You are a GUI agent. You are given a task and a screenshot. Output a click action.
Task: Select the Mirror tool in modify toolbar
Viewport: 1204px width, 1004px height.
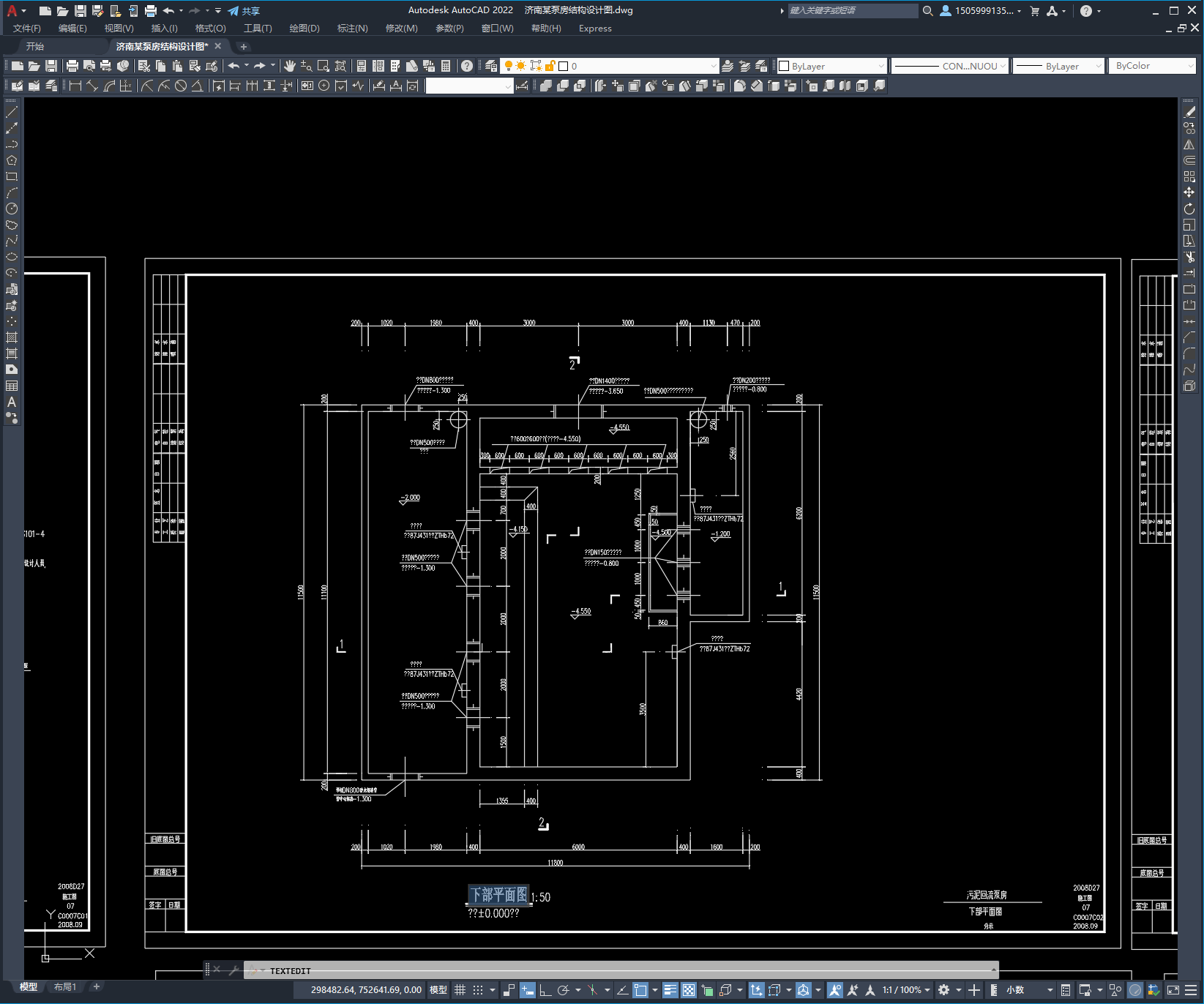click(1189, 144)
